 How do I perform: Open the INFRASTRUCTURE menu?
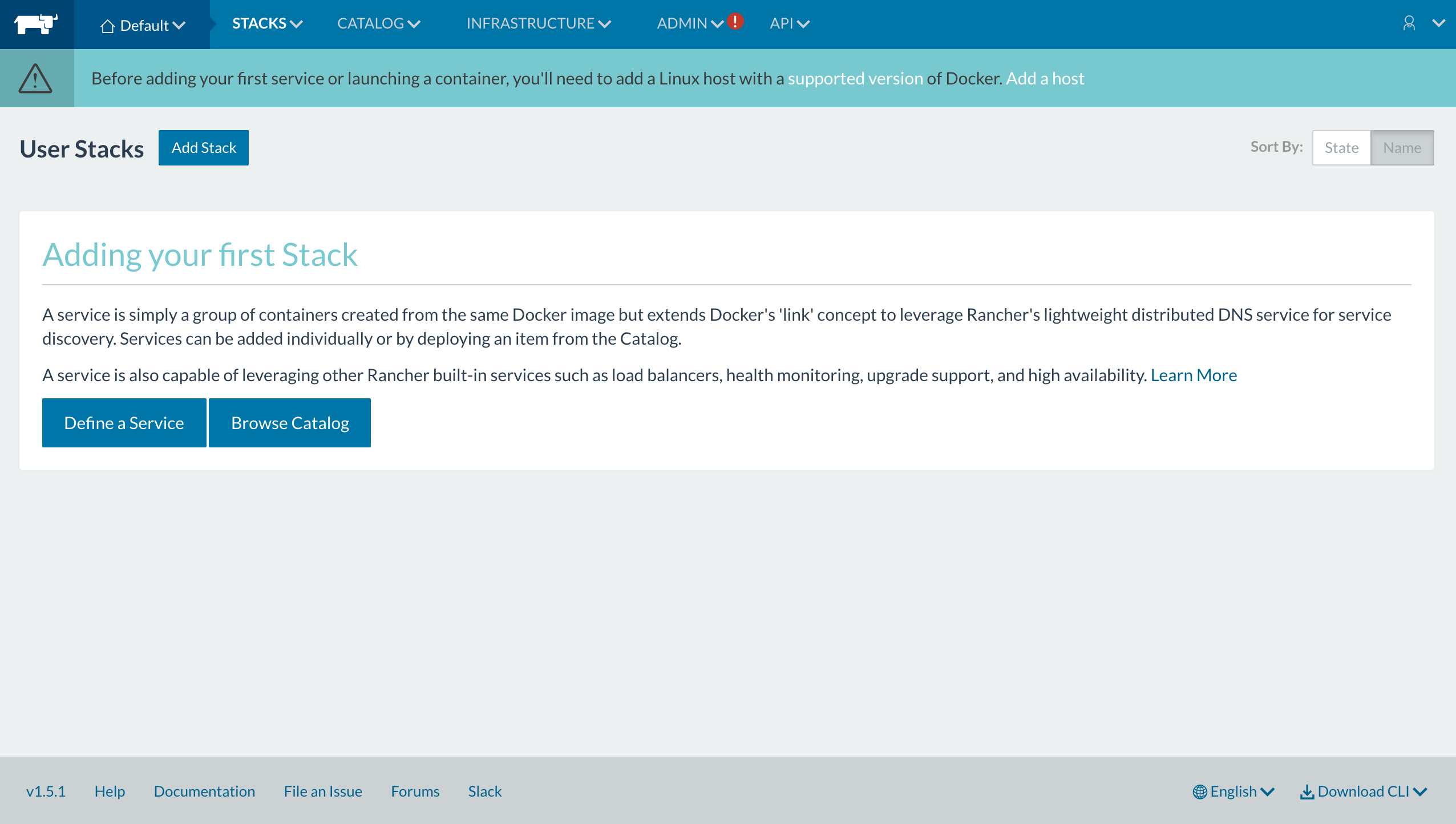pos(538,23)
